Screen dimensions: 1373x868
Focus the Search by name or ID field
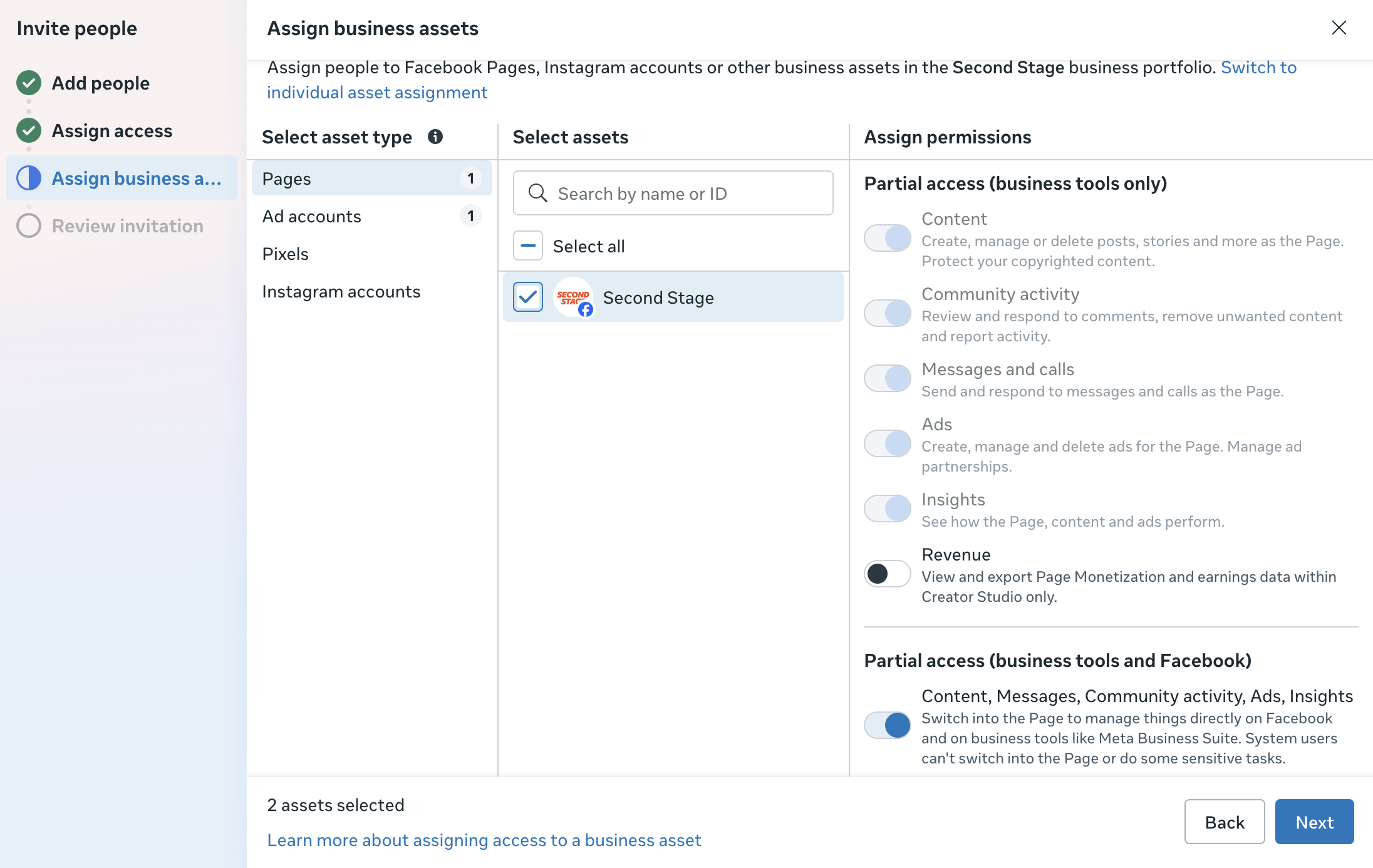[x=673, y=193]
